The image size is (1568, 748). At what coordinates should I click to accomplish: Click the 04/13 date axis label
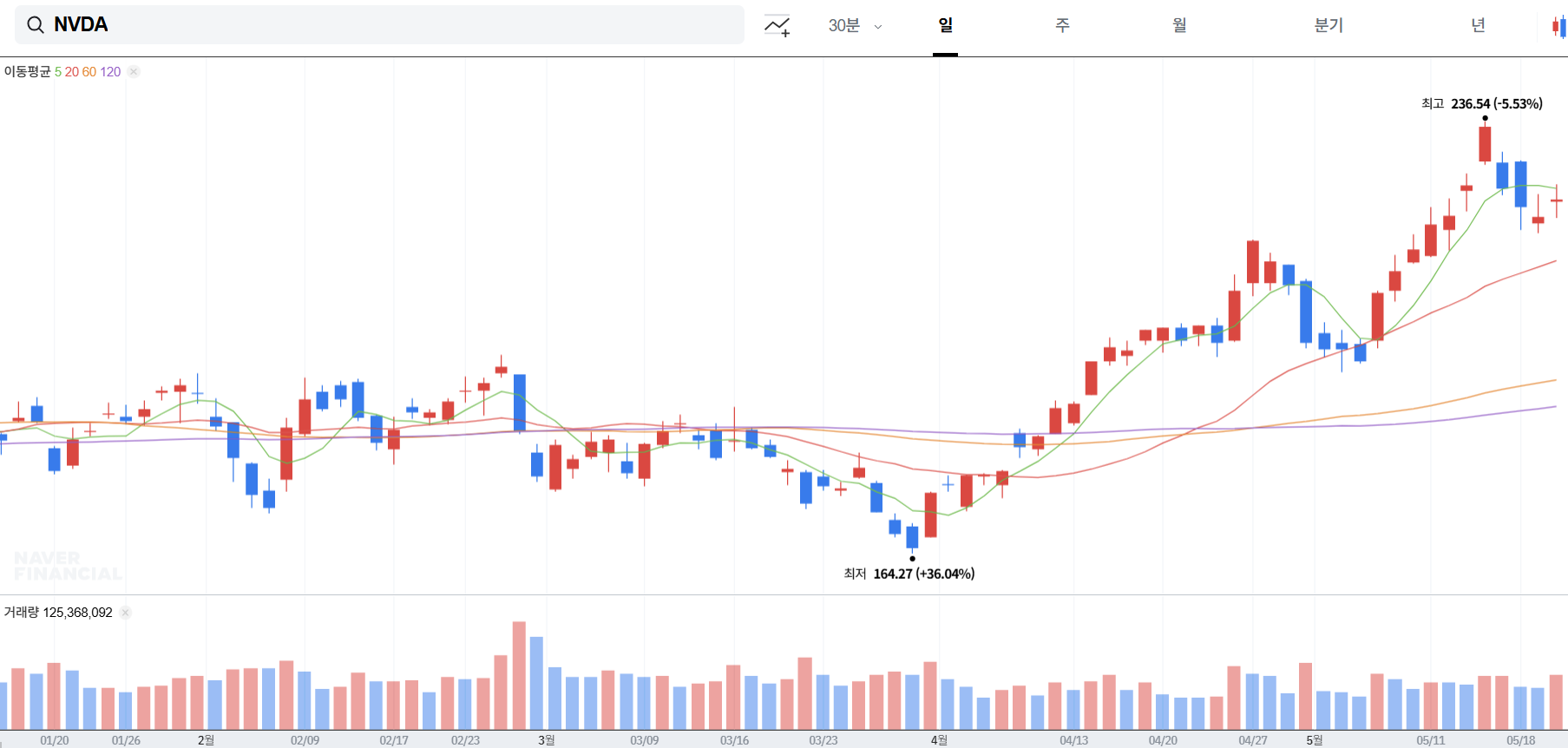click(x=1074, y=740)
